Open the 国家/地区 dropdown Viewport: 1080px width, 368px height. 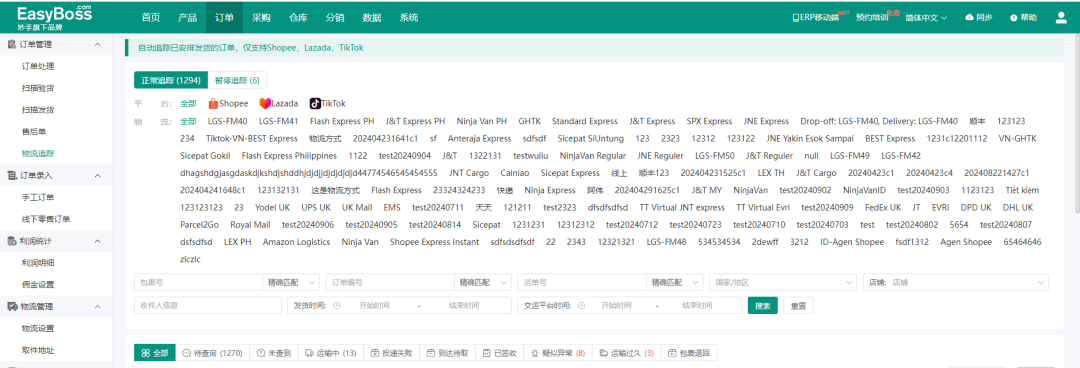tap(783, 283)
